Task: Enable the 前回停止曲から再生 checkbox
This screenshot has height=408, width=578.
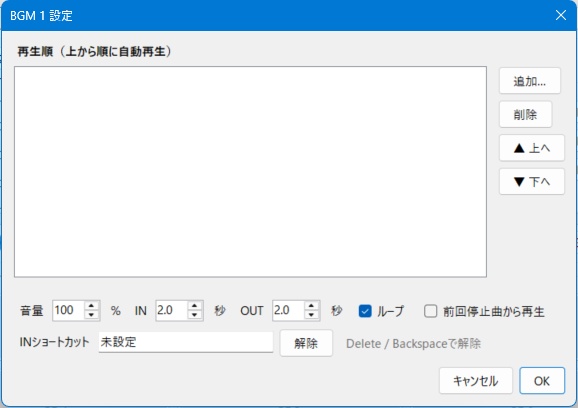Action: tap(430, 311)
